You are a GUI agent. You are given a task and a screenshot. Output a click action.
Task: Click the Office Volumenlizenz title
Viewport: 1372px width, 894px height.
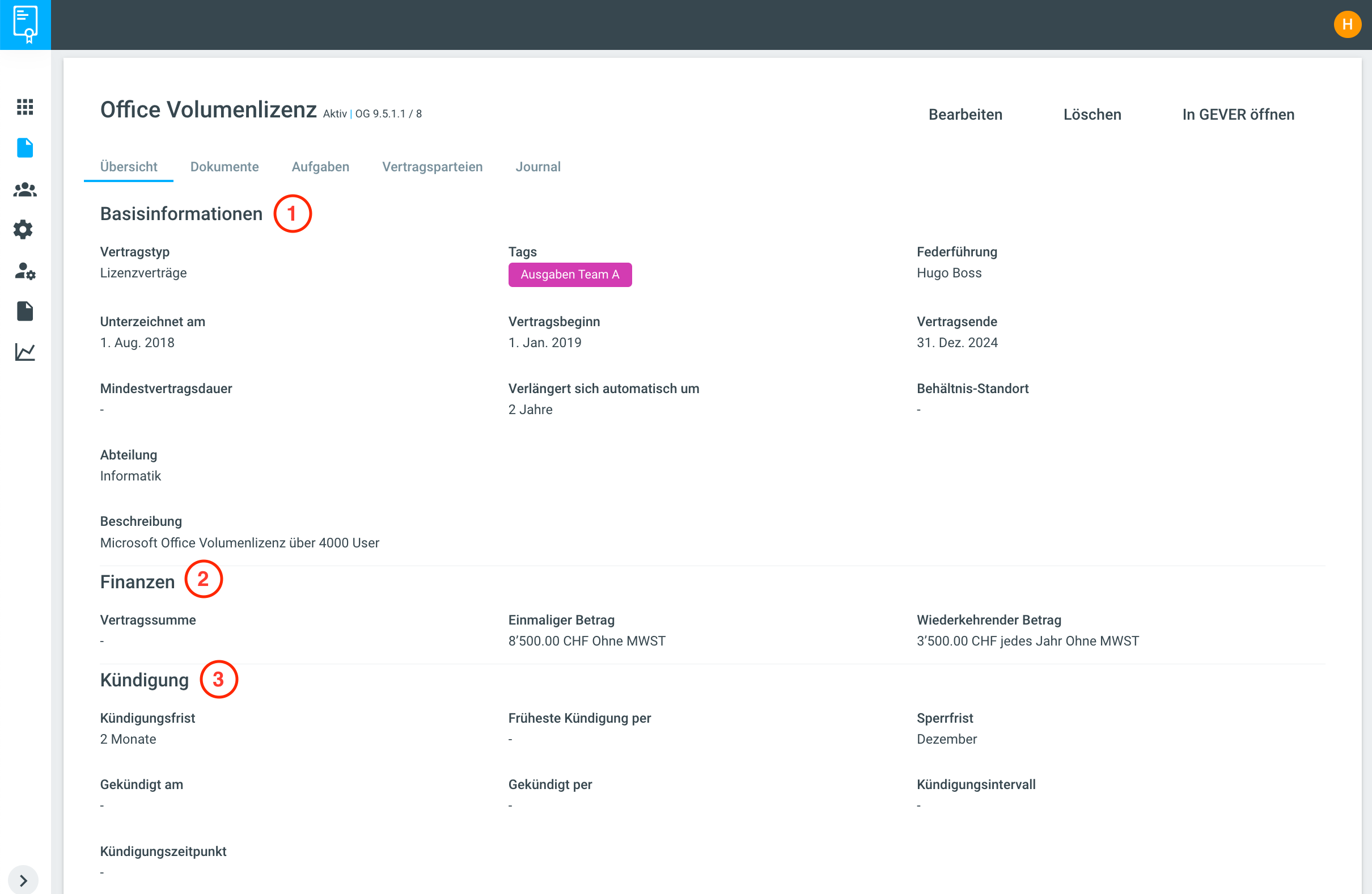(208, 109)
